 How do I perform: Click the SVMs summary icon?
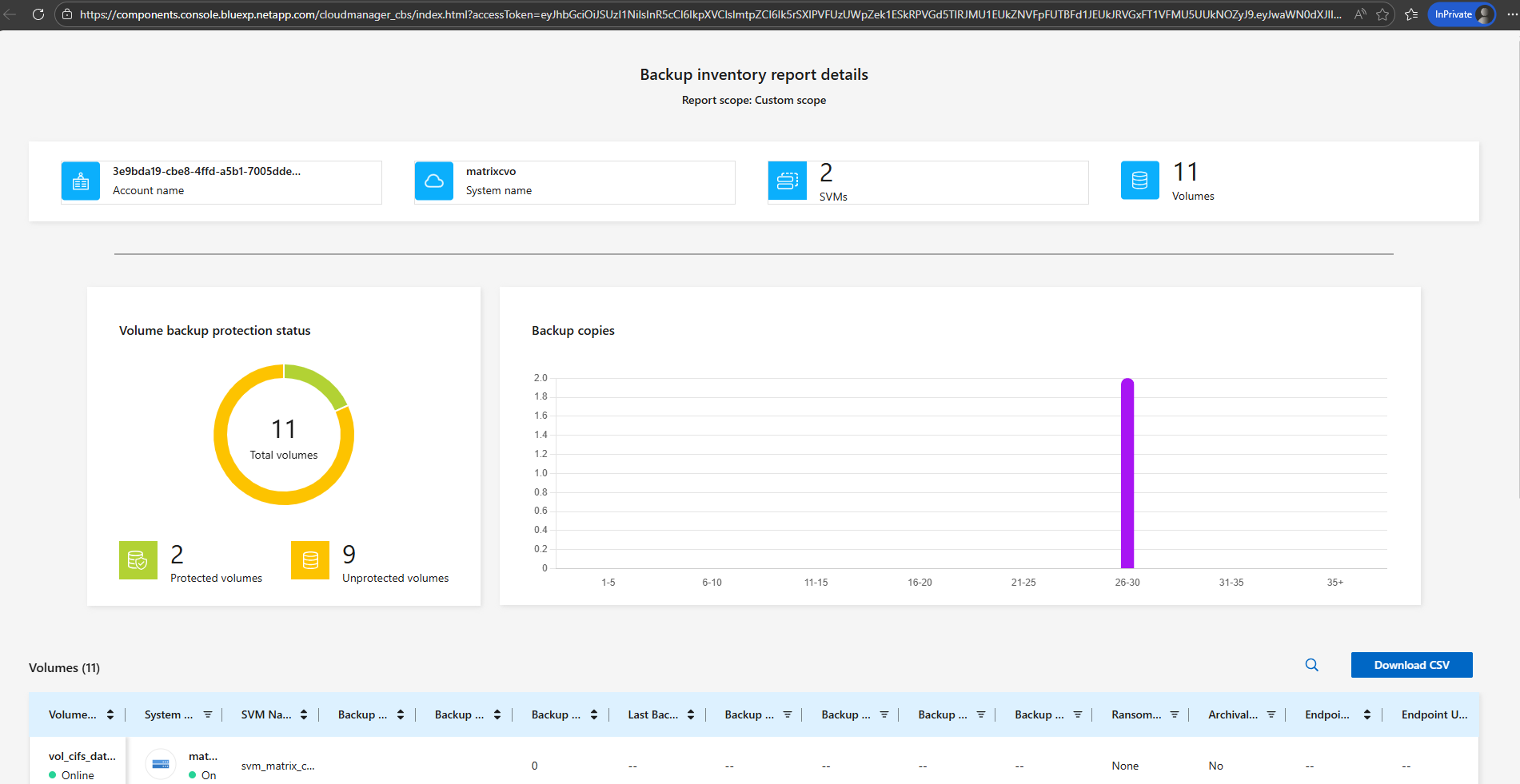pyautogui.click(x=788, y=181)
